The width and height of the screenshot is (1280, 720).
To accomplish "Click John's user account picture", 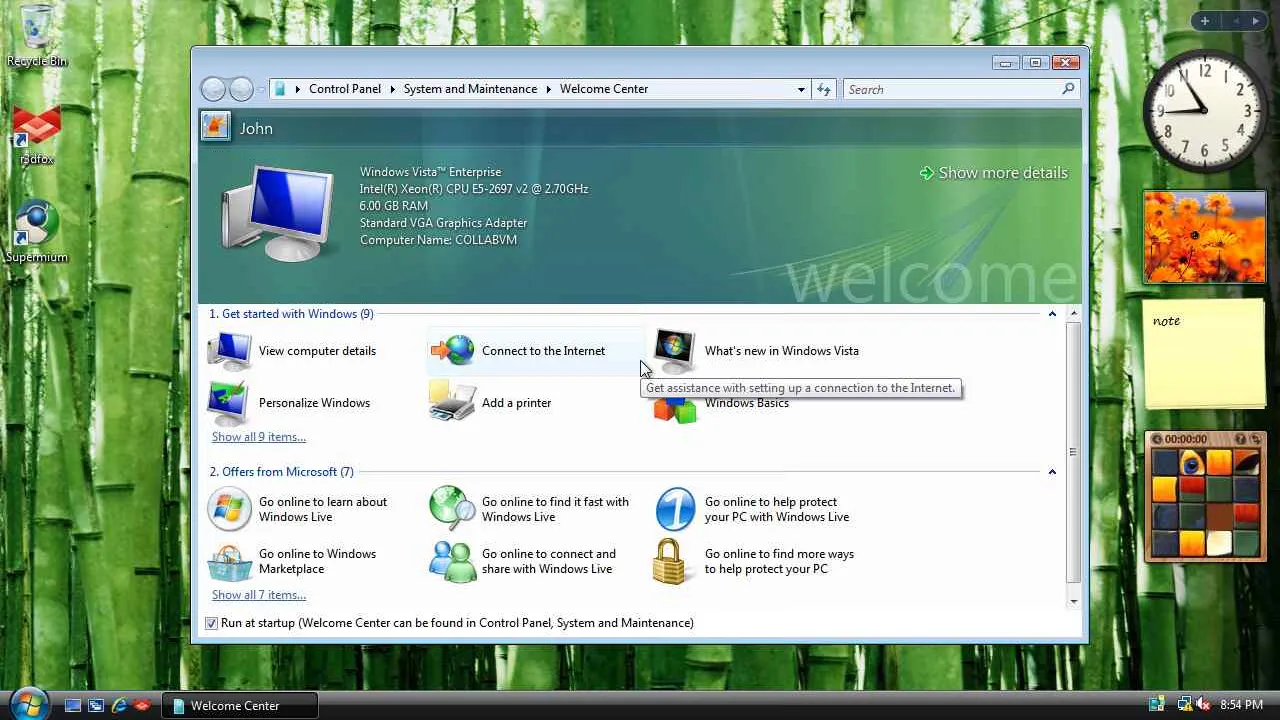I will [x=215, y=126].
